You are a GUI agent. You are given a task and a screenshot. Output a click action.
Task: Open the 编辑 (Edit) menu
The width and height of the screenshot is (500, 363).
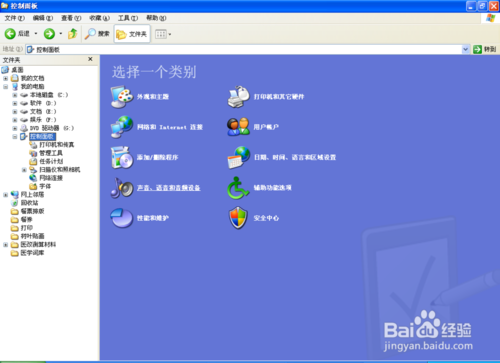point(43,18)
